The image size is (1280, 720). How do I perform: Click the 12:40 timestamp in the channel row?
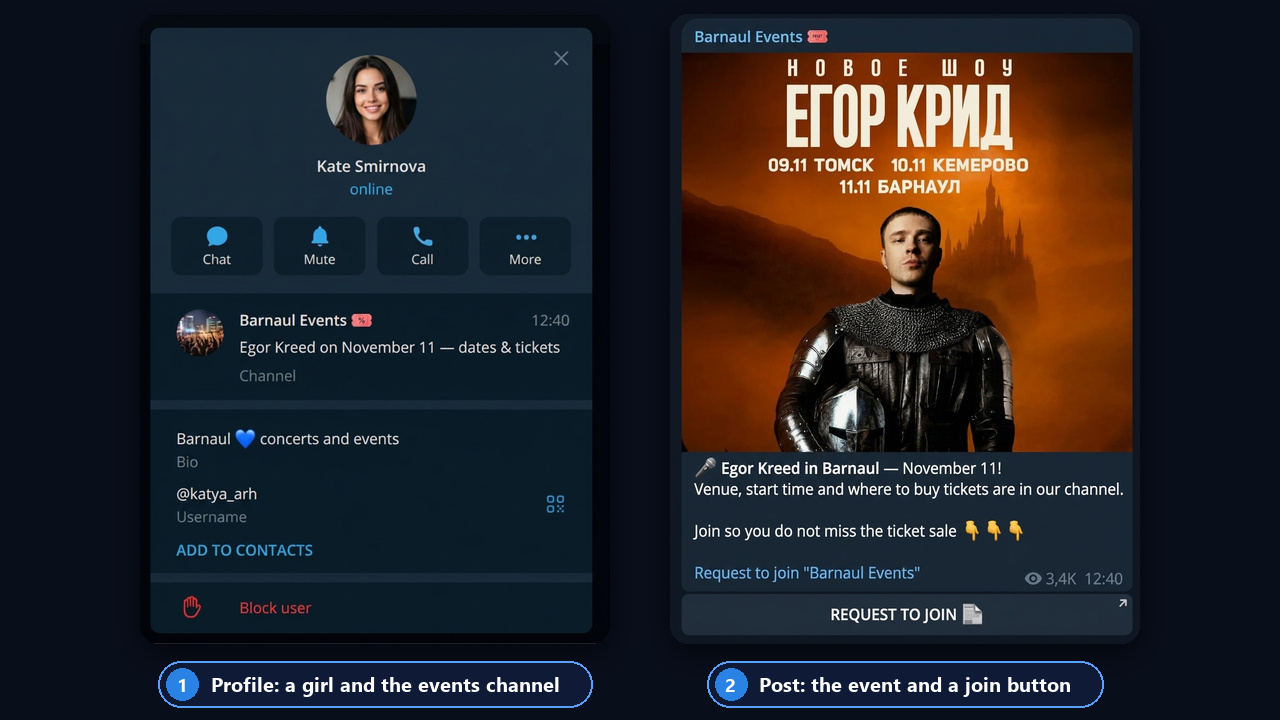click(x=550, y=320)
